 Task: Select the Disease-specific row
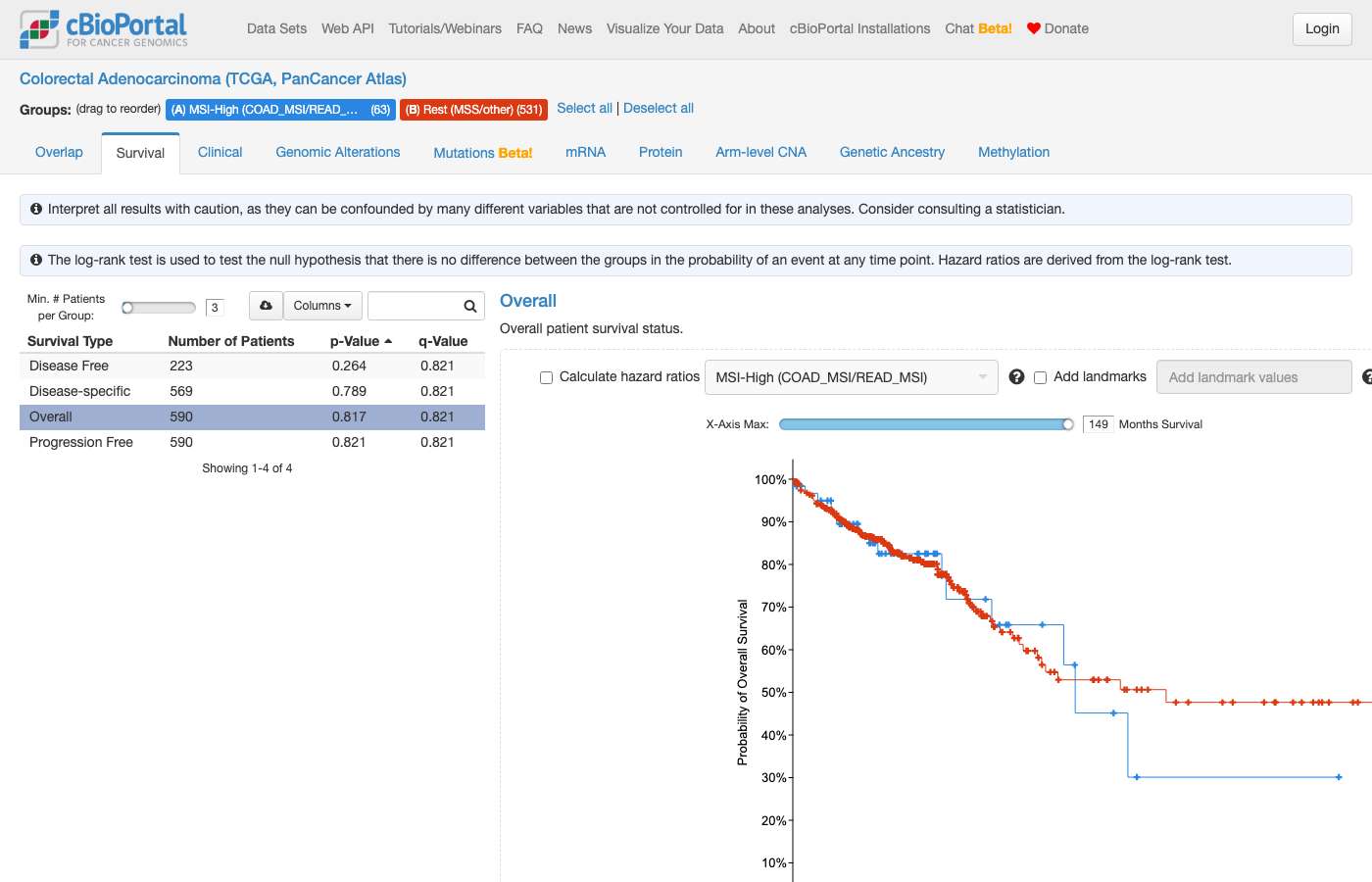[x=252, y=391]
